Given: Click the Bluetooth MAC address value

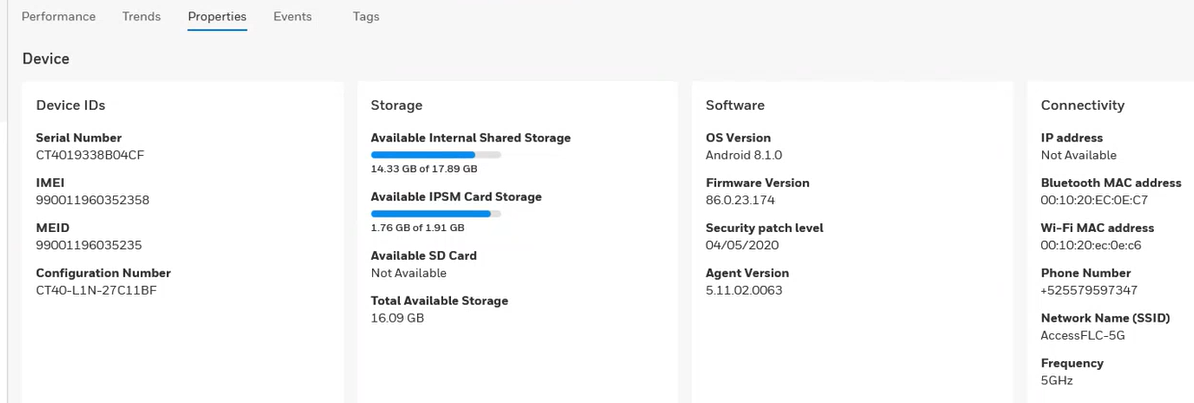Looking at the screenshot, I should click(x=1097, y=200).
